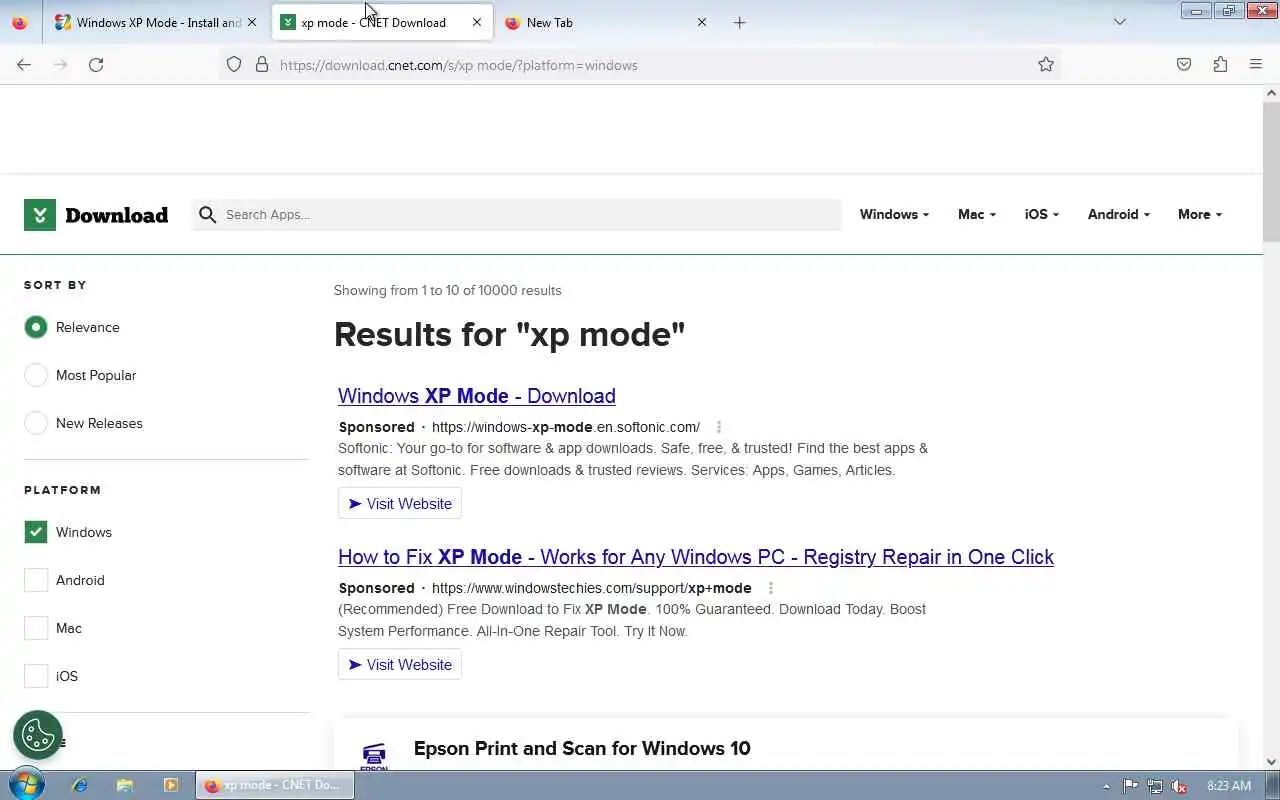
Task: Click the CNET Download logo
Action: pos(96,215)
